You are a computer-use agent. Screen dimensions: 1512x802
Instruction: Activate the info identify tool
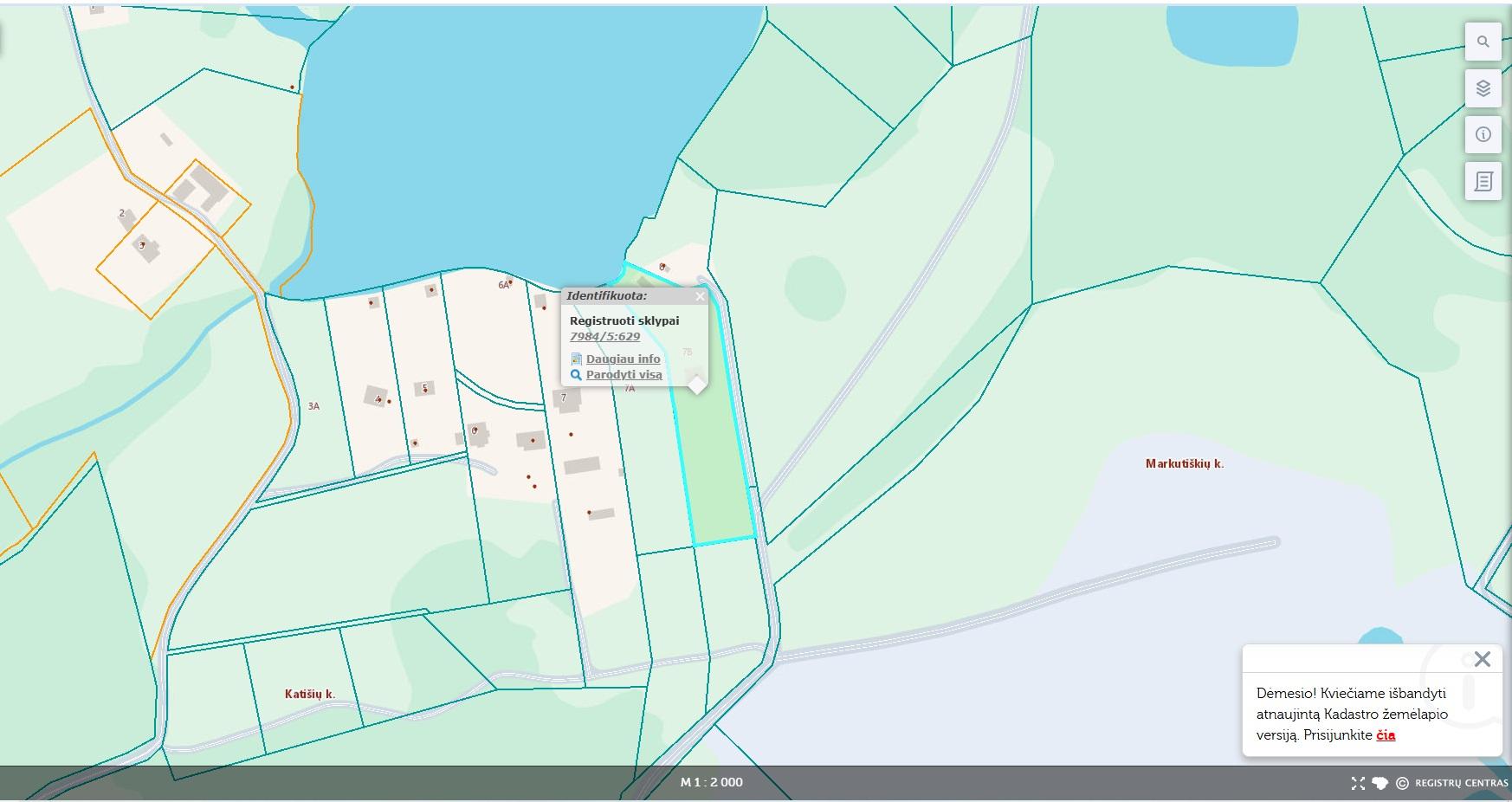pos(1483,135)
